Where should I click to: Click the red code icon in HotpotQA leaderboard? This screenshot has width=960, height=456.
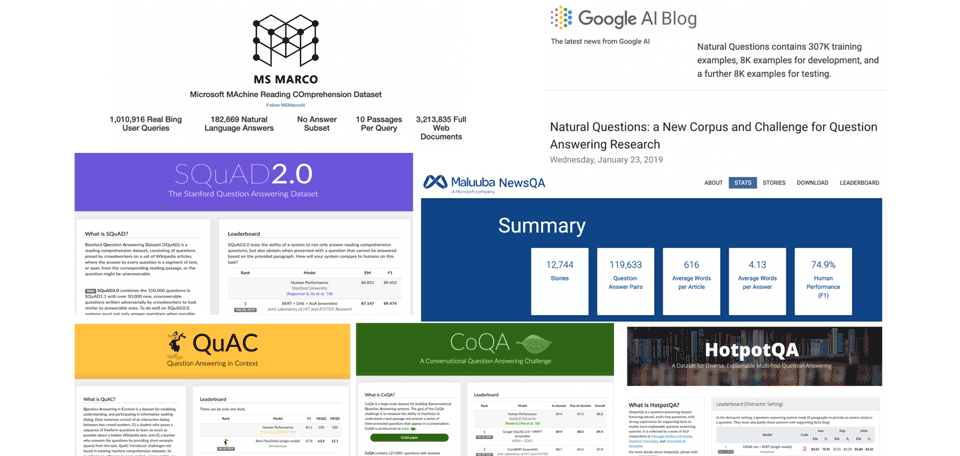click(803, 449)
